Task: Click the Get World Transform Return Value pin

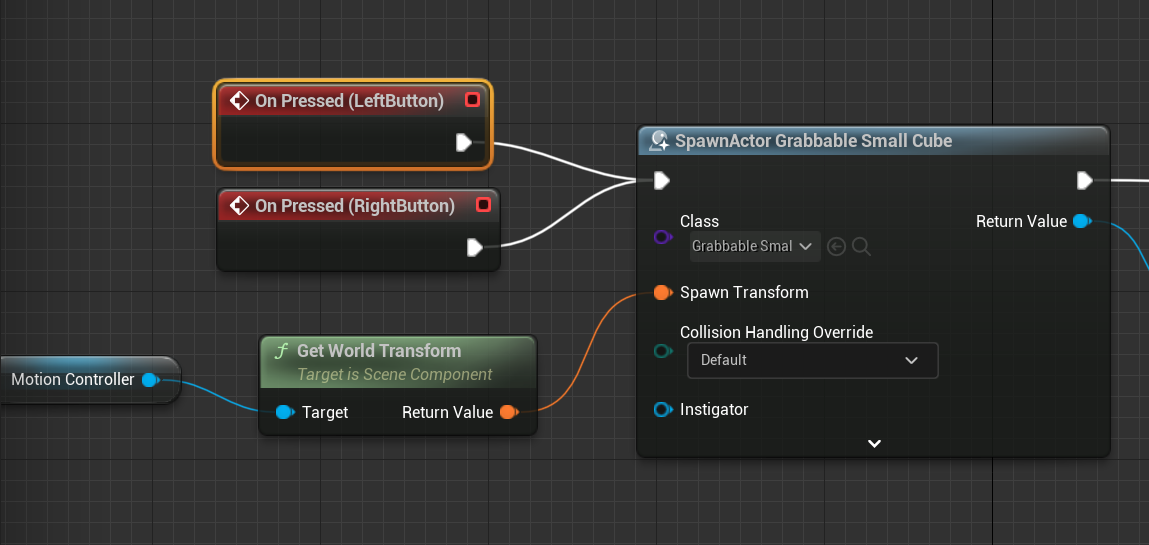Action: (x=509, y=412)
